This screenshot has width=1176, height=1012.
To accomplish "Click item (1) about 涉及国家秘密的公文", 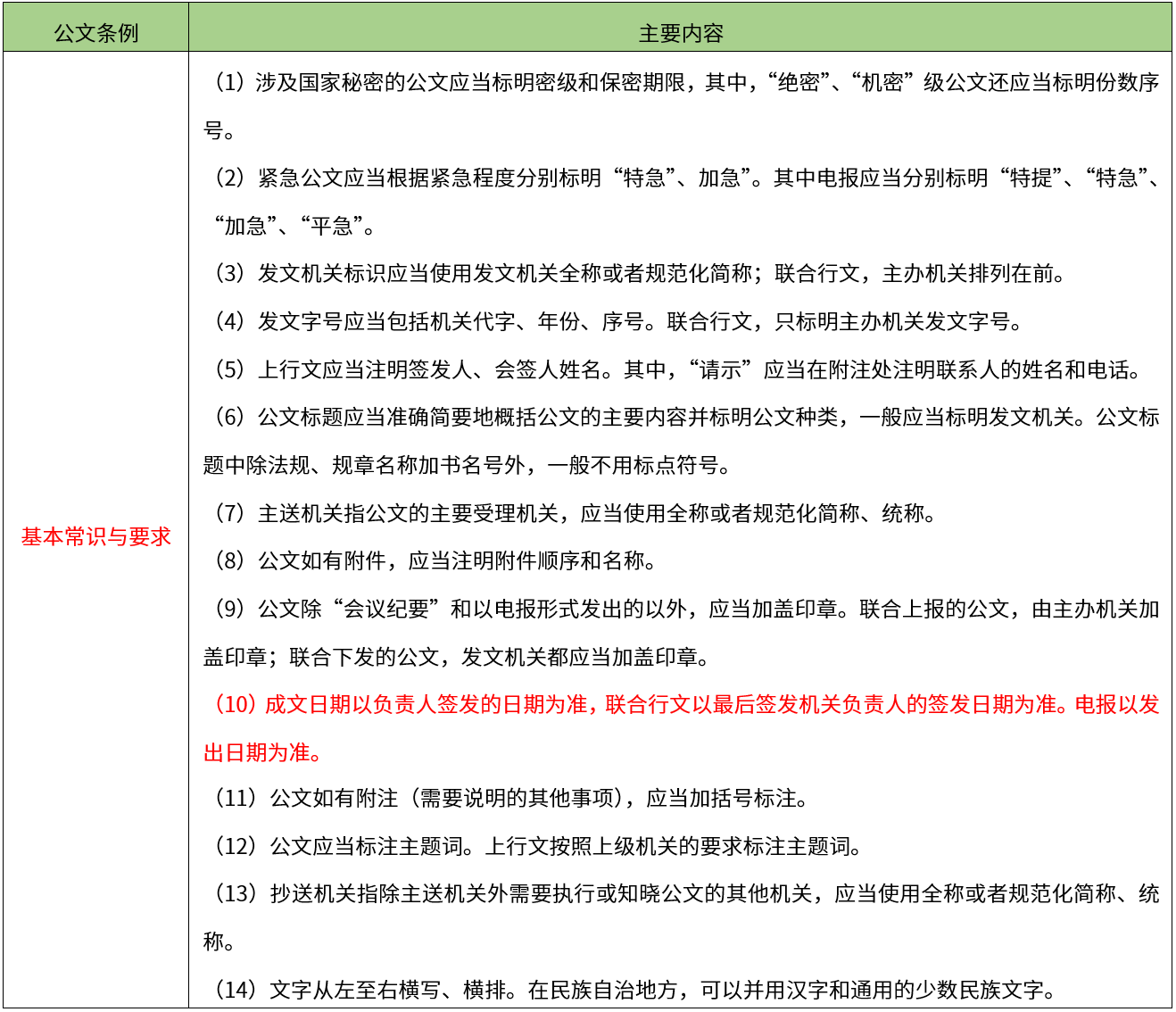I will point(680,82).
